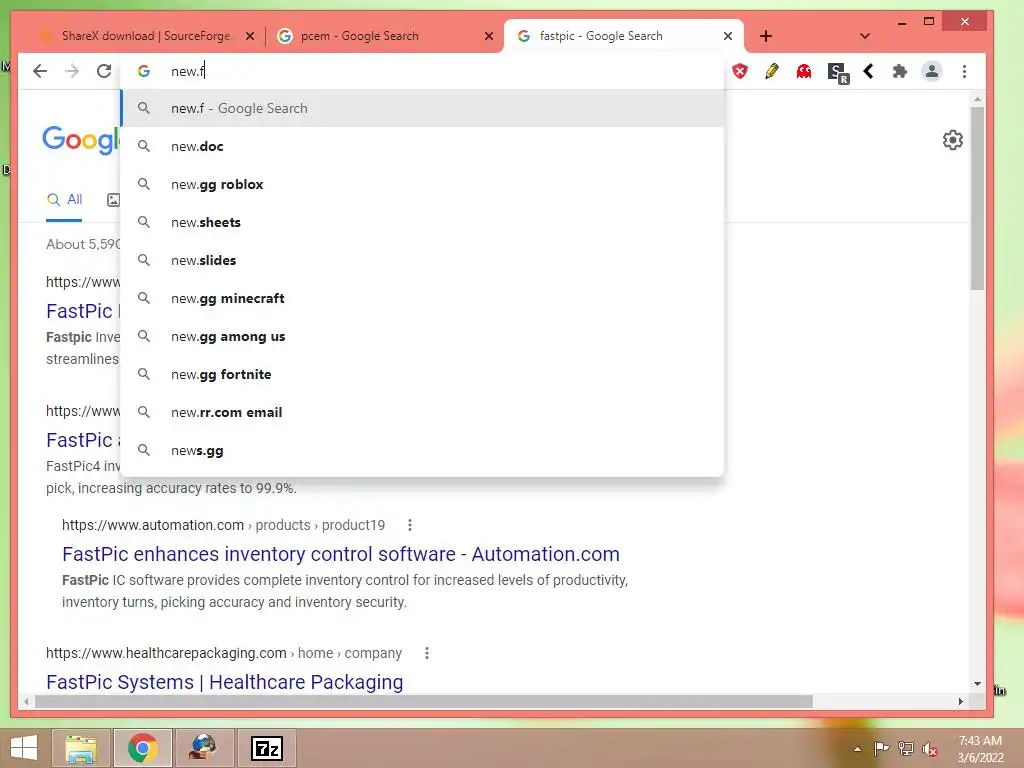
Task: Switch to pcem Google Search tab
Action: [x=385, y=36]
